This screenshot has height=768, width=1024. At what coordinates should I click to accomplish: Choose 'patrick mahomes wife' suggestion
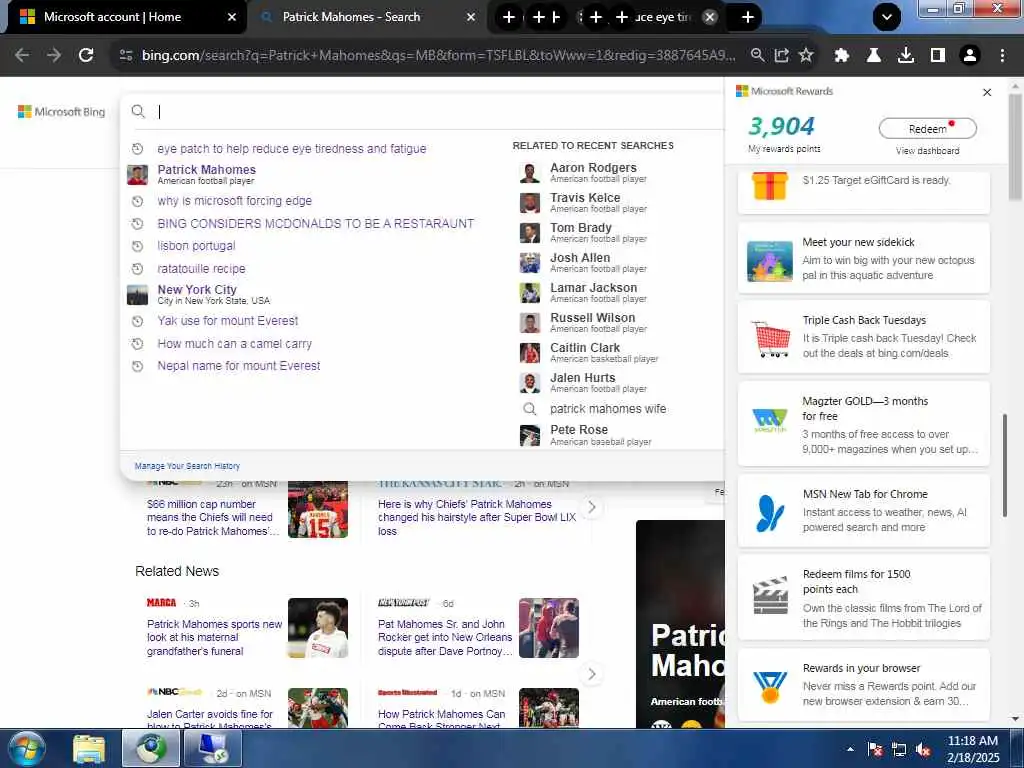click(x=608, y=409)
